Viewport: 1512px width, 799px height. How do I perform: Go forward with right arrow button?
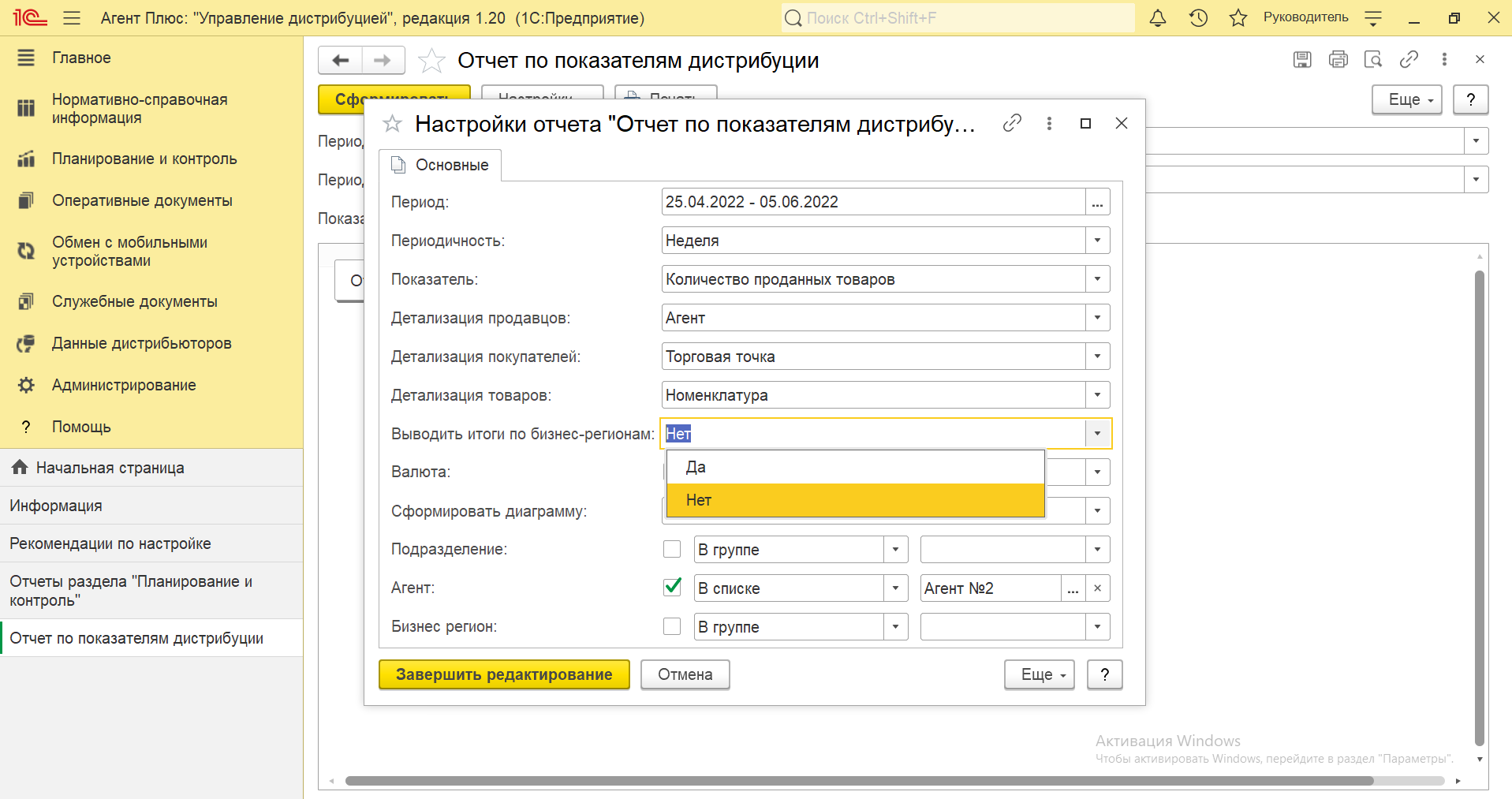(383, 60)
